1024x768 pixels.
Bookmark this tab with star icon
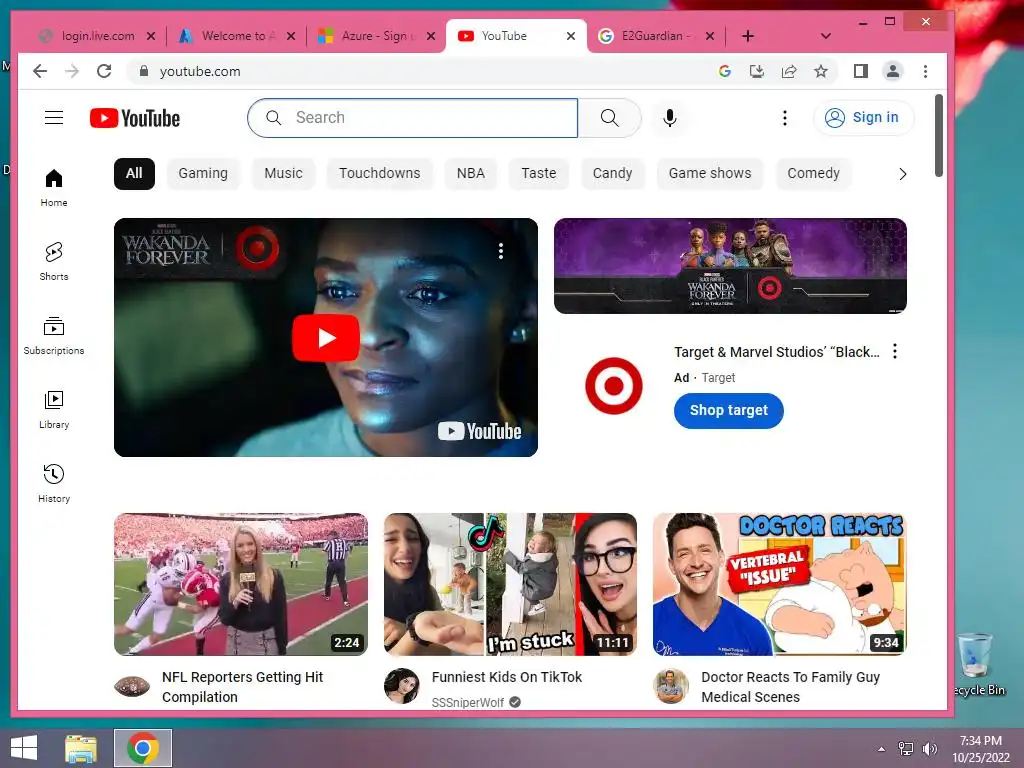(x=821, y=71)
